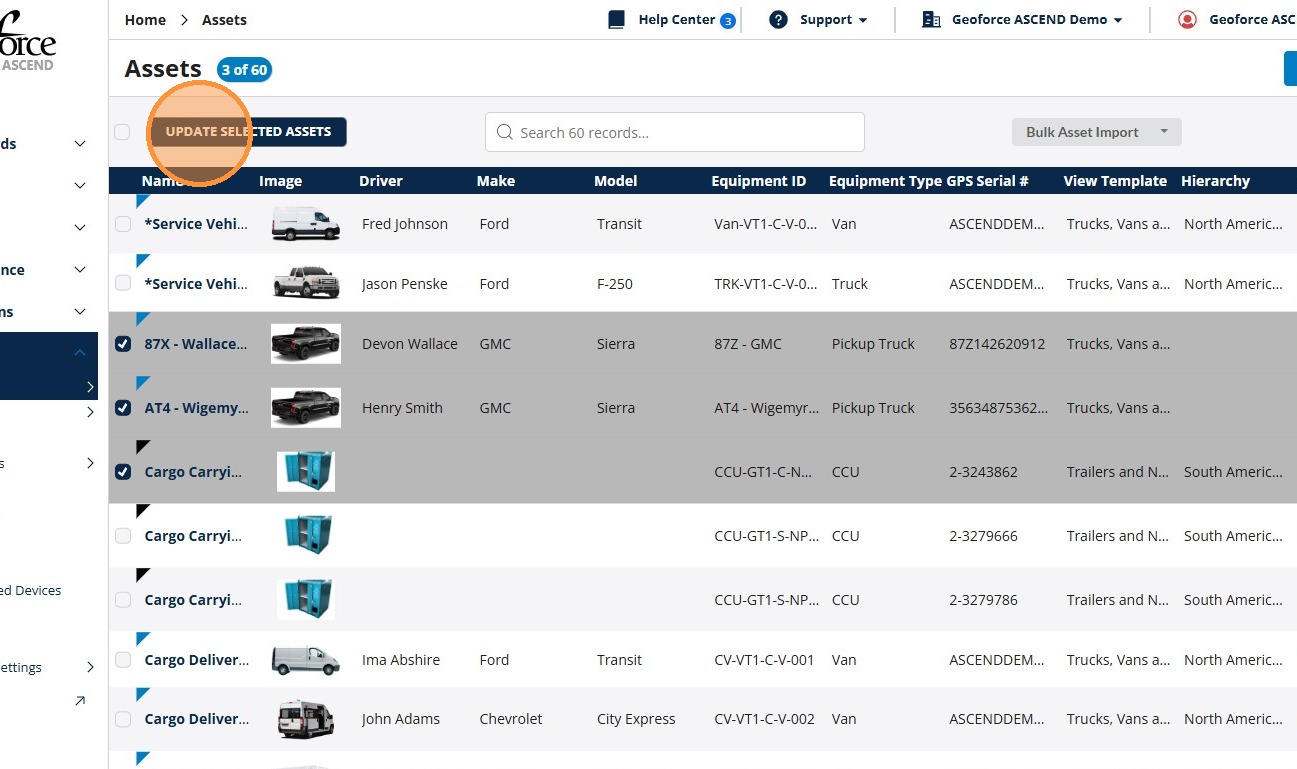
Task: Open the 87X - Wallace asset link
Action: pyautogui.click(x=196, y=344)
